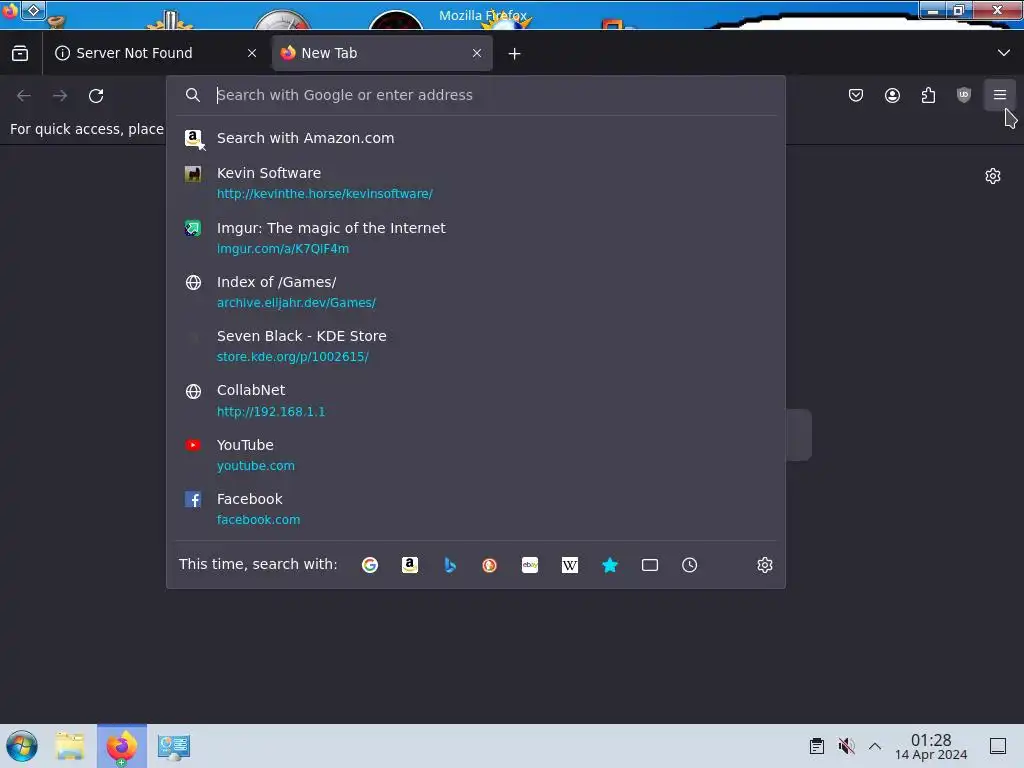Click the magnifier icon in address bar

[x=193, y=95]
